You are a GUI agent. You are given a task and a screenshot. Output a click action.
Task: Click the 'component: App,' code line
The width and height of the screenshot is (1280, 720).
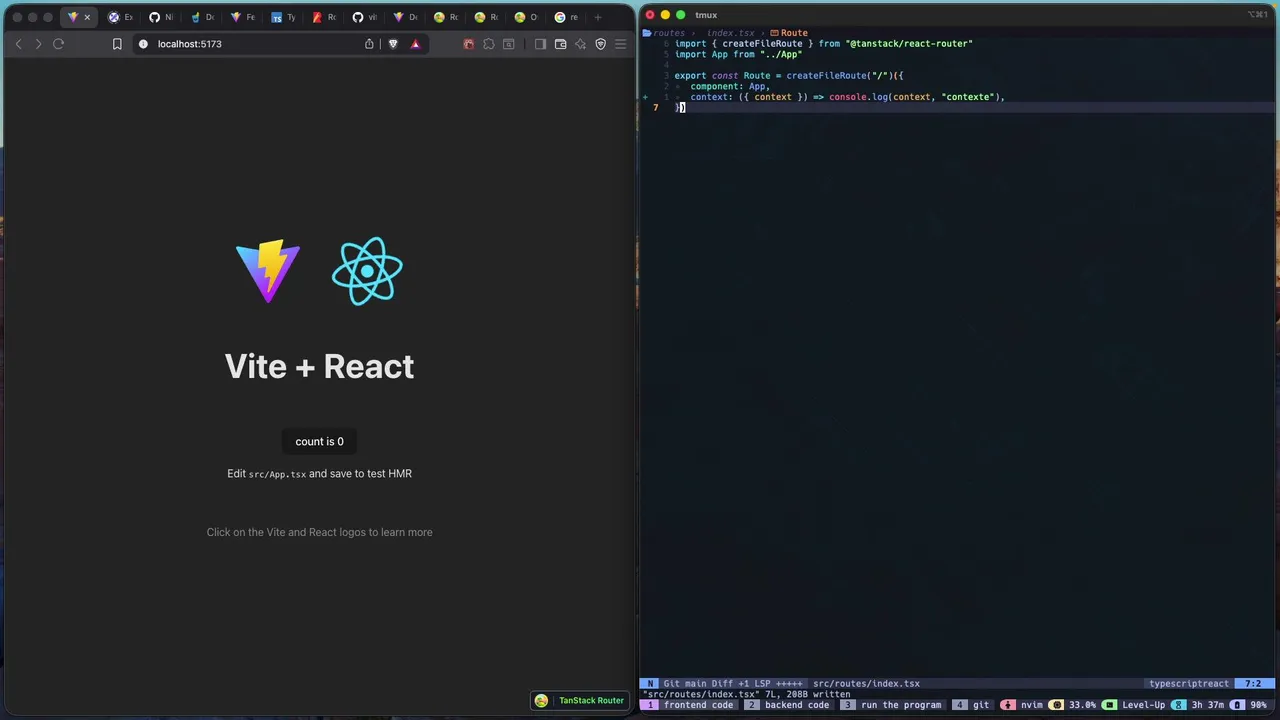tap(730, 87)
